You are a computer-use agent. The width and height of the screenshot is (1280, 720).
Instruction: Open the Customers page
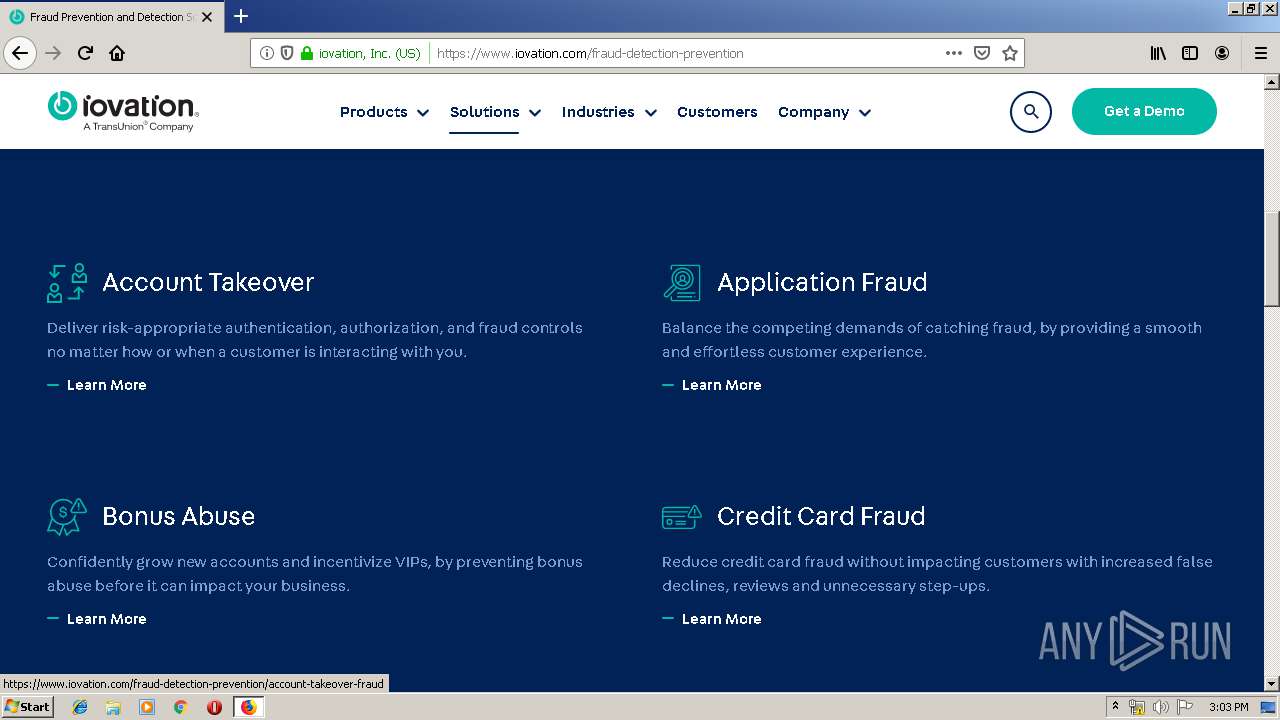click(717, 112)
